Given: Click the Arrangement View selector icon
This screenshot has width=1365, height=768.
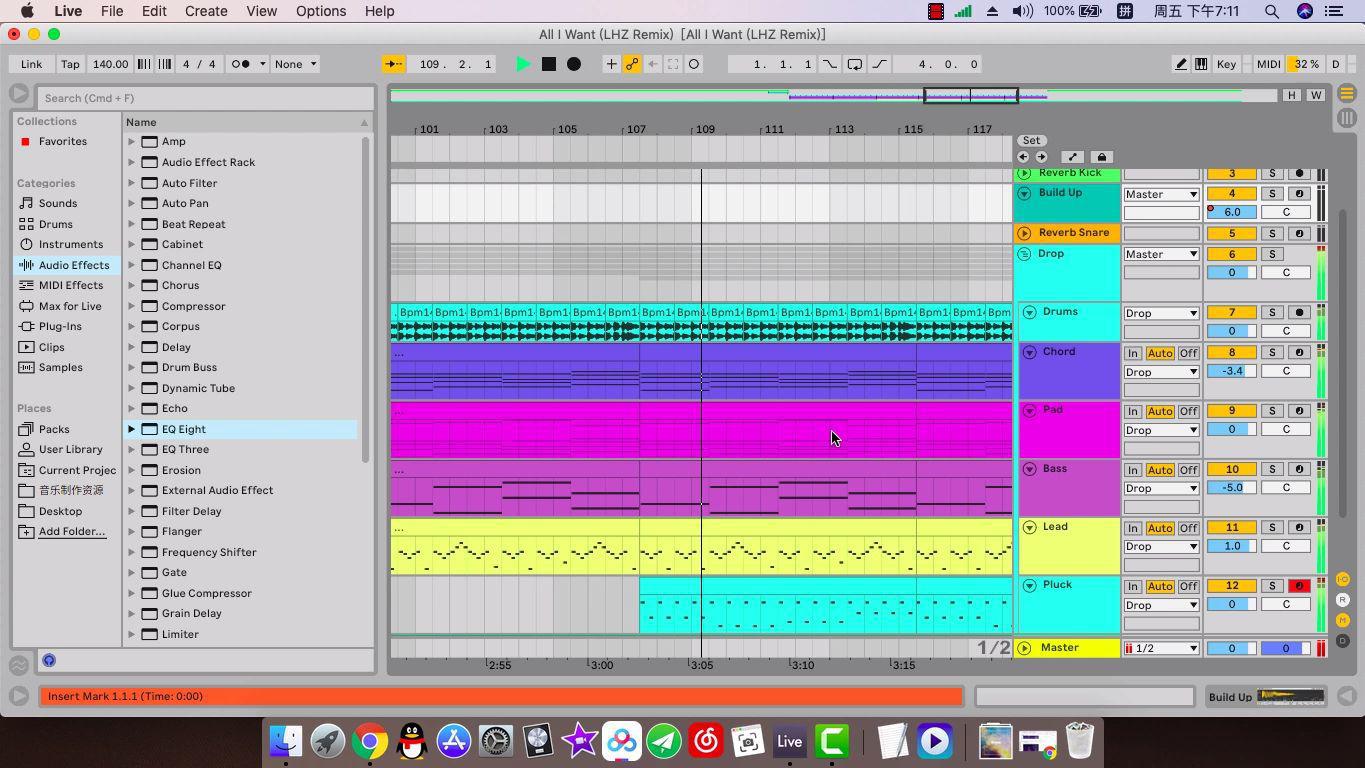Looking at the screenshot, I should point(1347,118).
